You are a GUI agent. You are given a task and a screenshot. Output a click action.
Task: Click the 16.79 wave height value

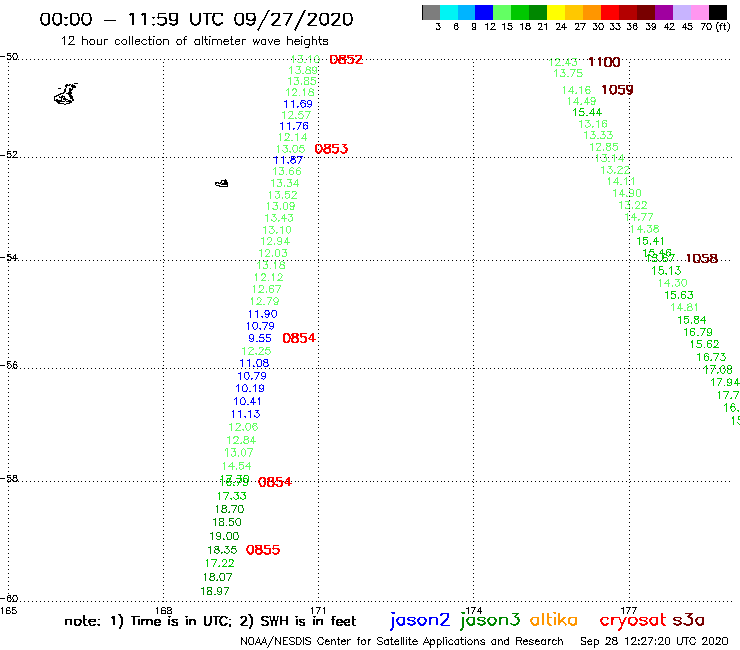coord(698,332)
